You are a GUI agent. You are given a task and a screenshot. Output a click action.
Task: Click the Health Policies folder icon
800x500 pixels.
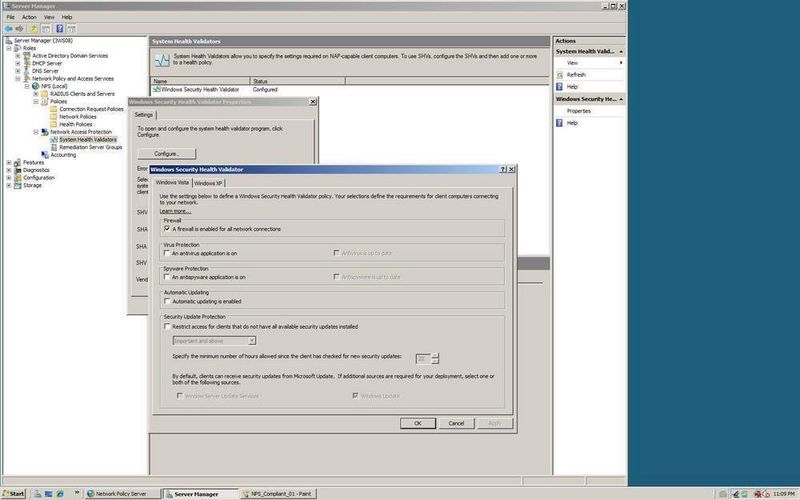tap(54, 124)
